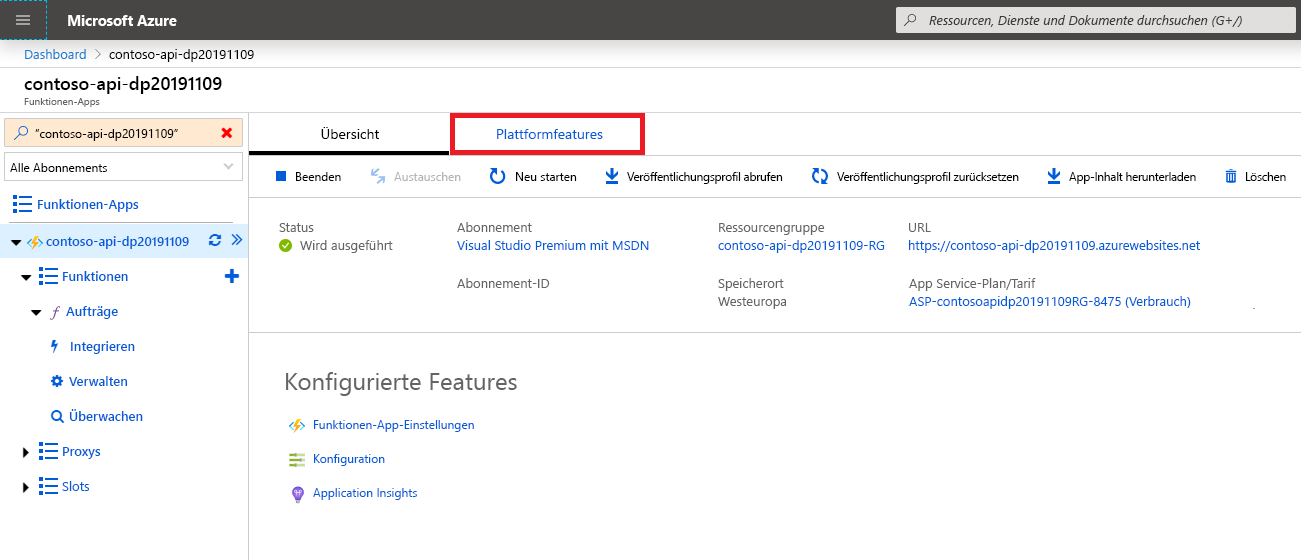Viewport: 1301px width, 560px height.
Task: Click the Verwalten gear icon
Action: point(57,381)
